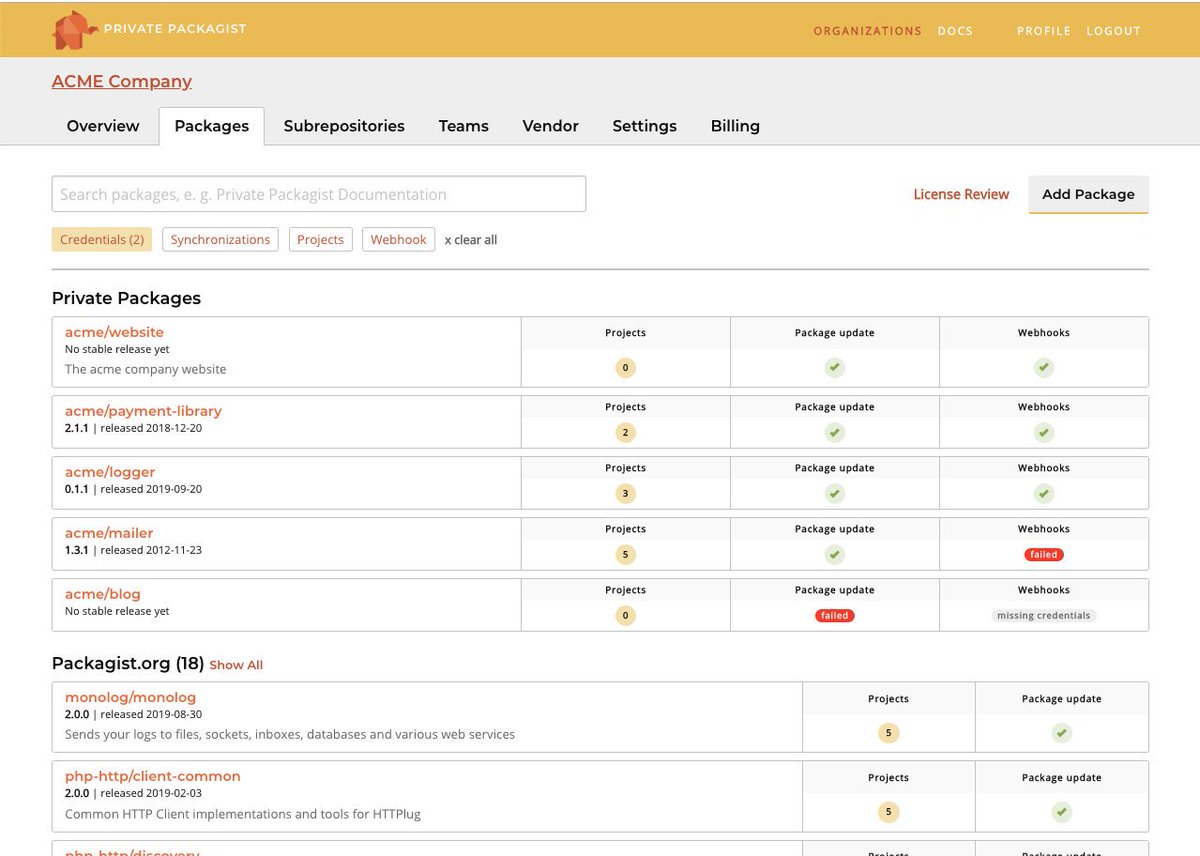1200x856 pixels.
Task: Open the acme/logger package
Action: [110, 472]
